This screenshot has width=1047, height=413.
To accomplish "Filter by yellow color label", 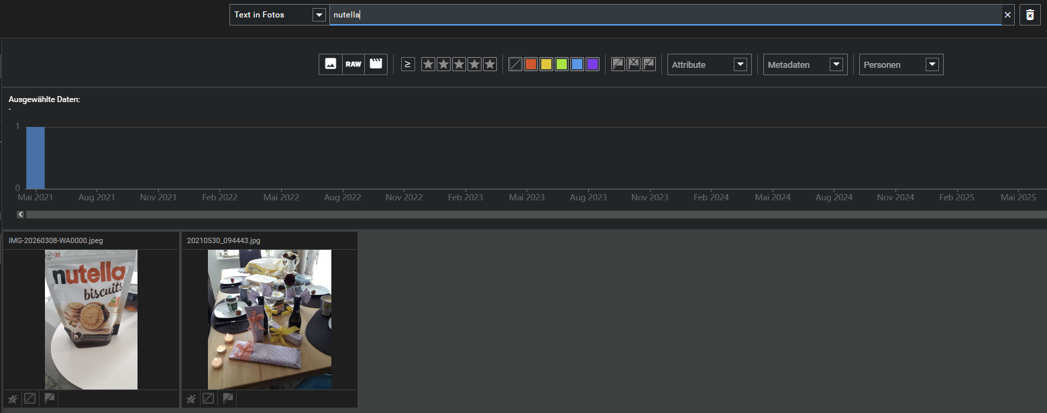I will click(546, 64).
